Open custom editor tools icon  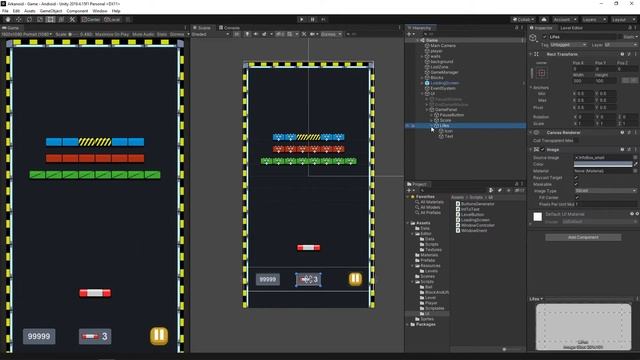click(x=72, y=19)
